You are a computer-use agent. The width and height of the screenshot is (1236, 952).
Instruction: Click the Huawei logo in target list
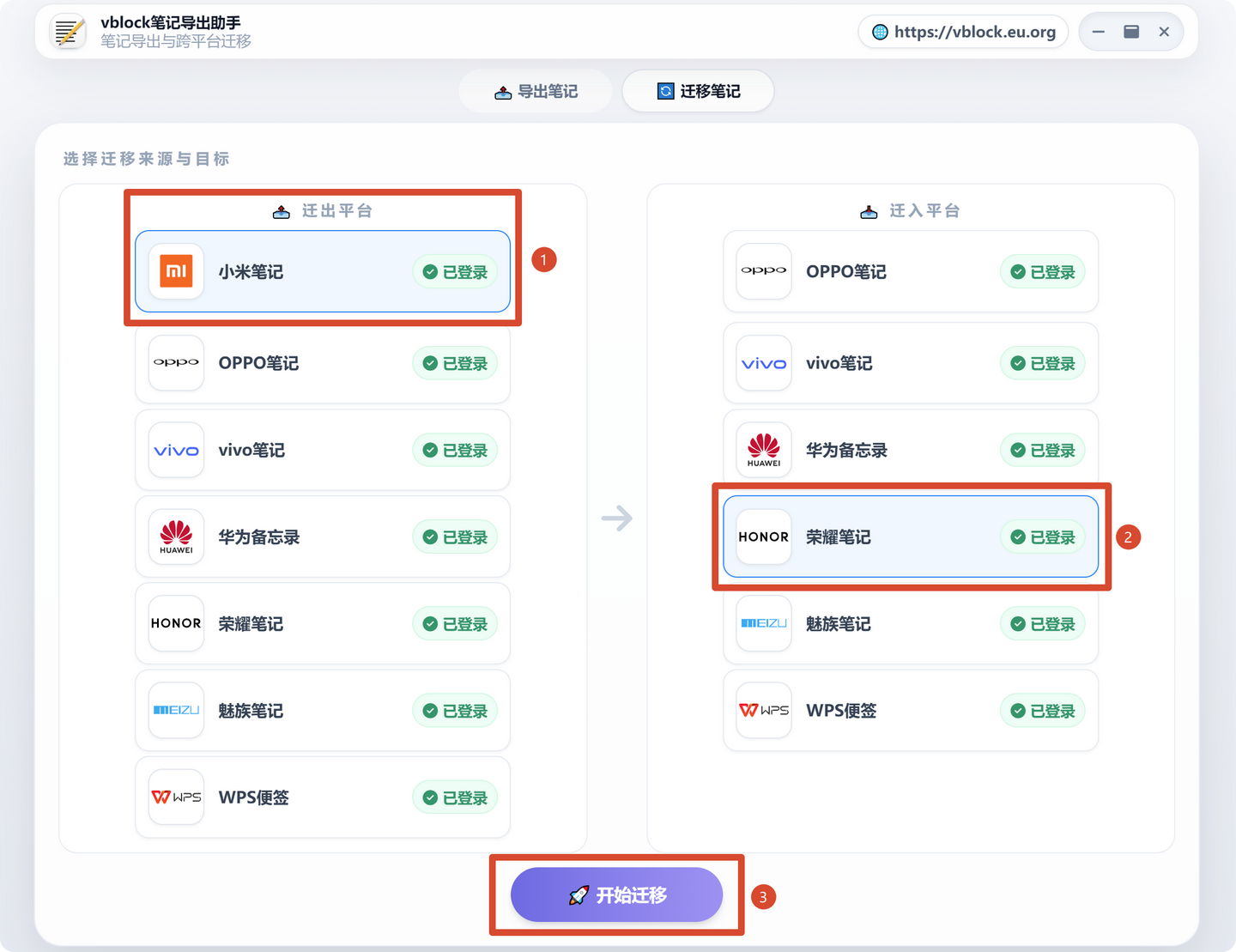pos(764,450)
